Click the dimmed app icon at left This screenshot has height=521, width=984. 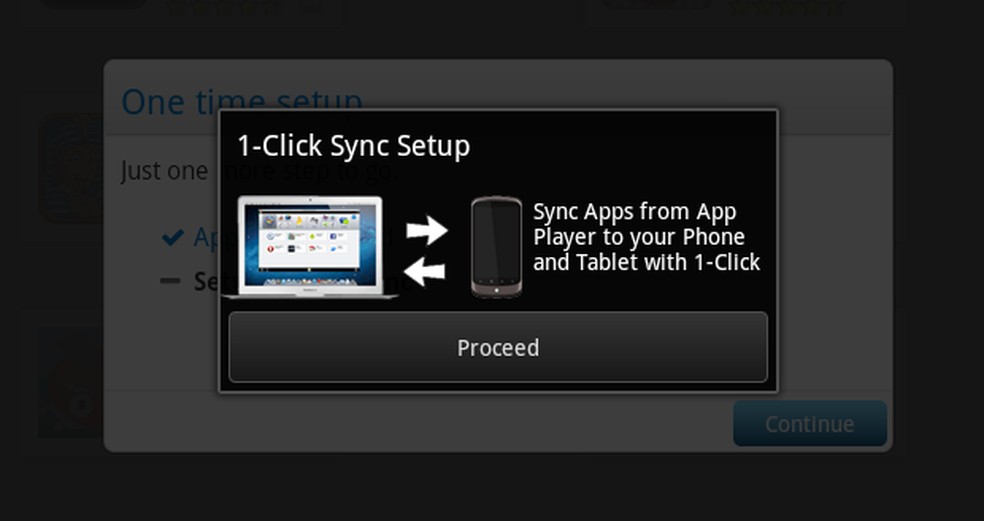71,168
